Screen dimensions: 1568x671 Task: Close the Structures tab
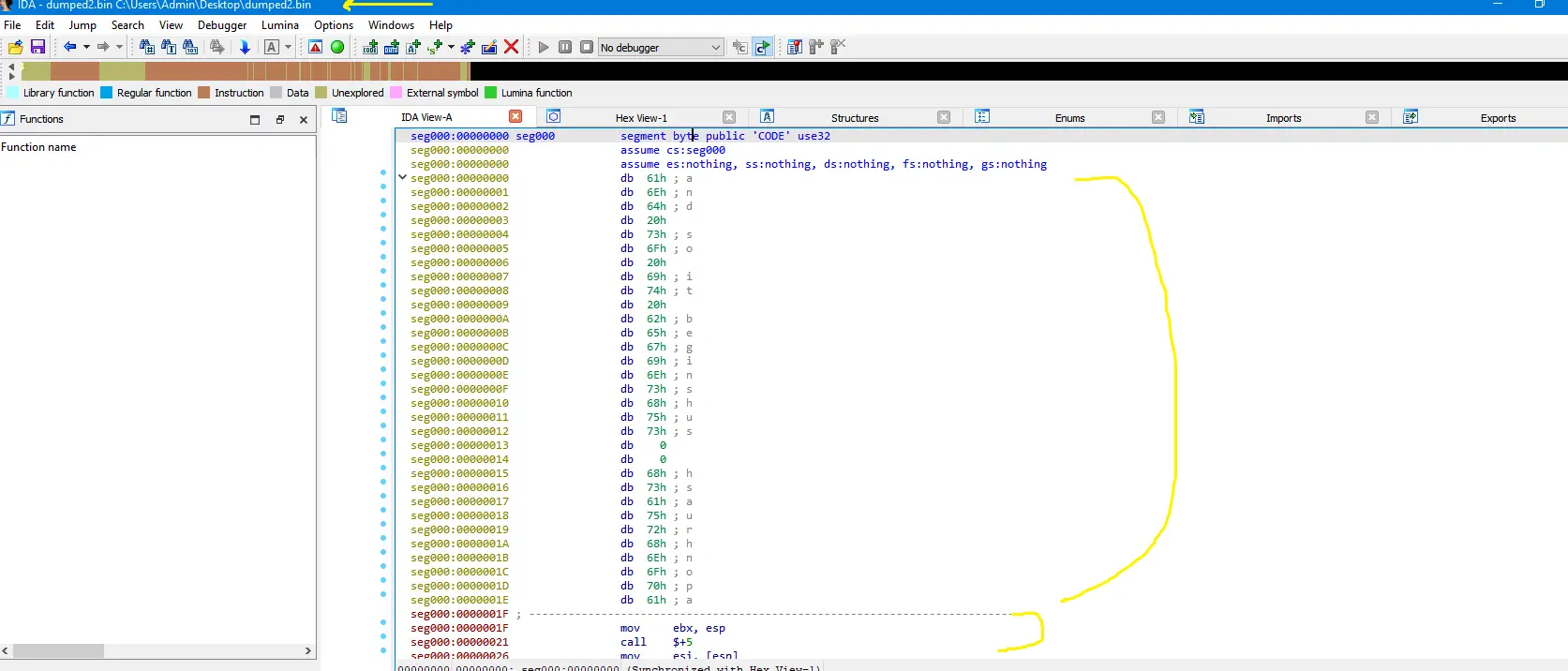point(944,117)
